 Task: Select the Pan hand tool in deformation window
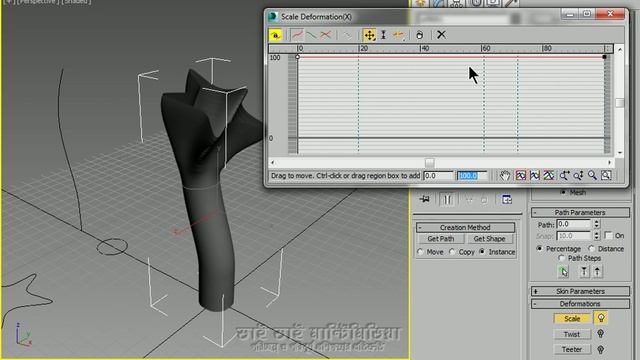click(x=505, y=176)
